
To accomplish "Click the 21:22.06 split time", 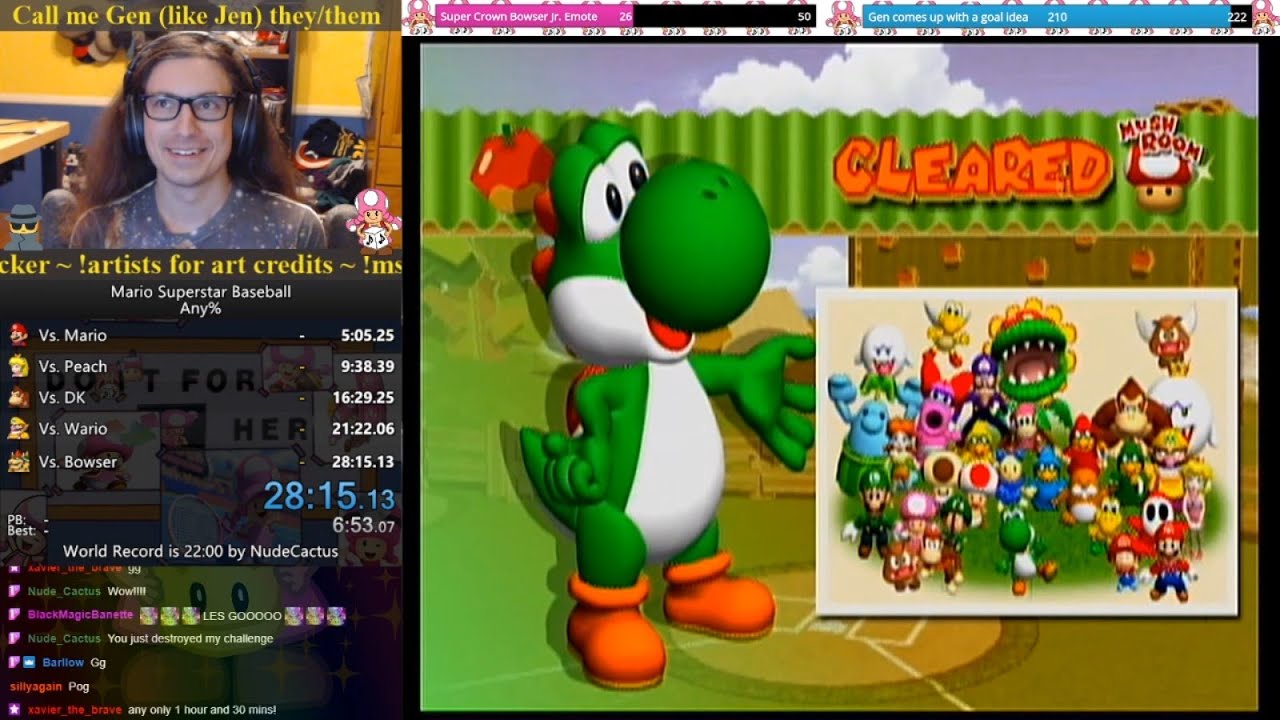I will (363, 429).
